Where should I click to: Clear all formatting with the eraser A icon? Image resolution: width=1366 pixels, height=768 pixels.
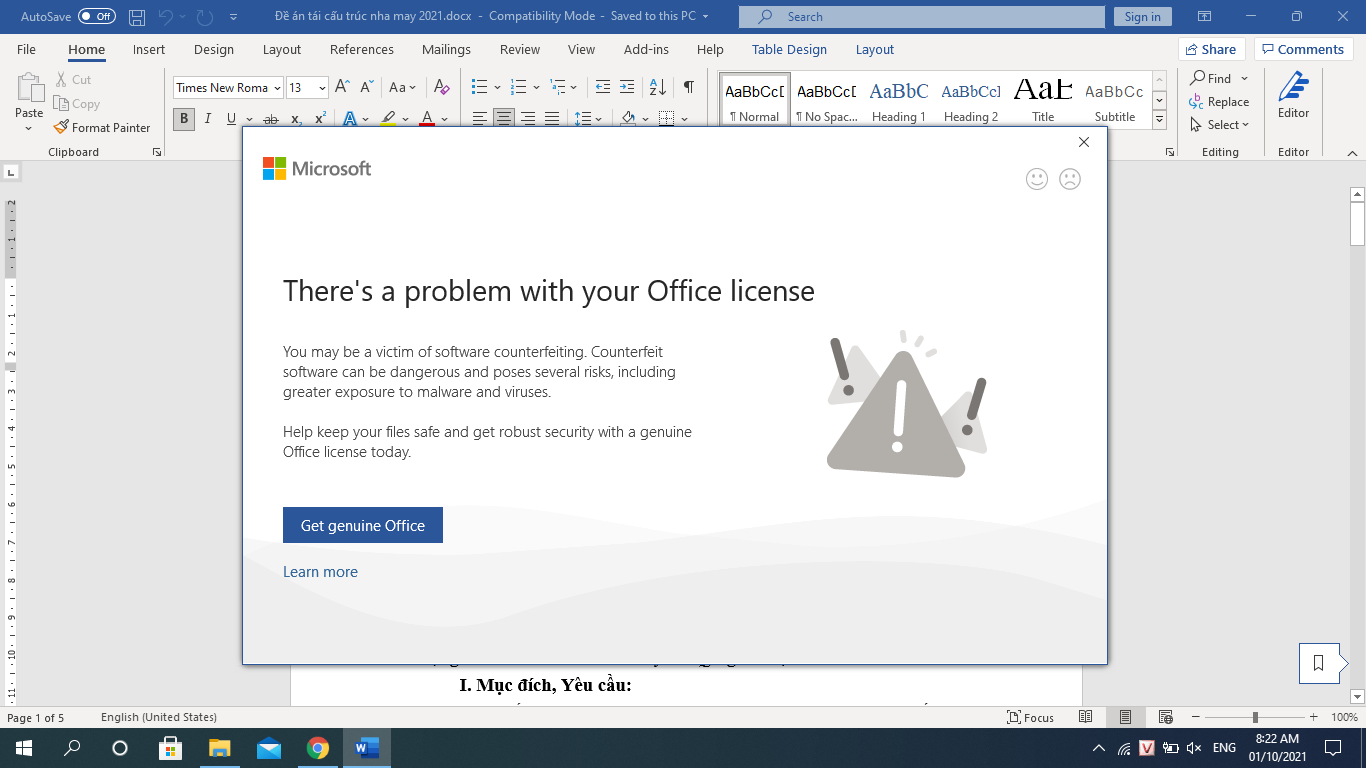[441, 88]
